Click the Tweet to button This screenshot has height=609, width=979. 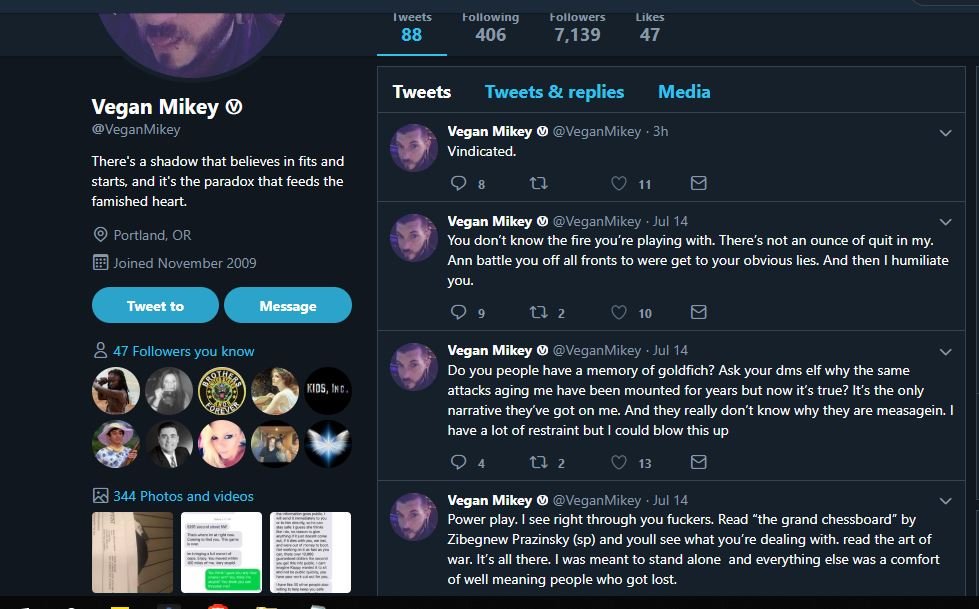point(155,306)
